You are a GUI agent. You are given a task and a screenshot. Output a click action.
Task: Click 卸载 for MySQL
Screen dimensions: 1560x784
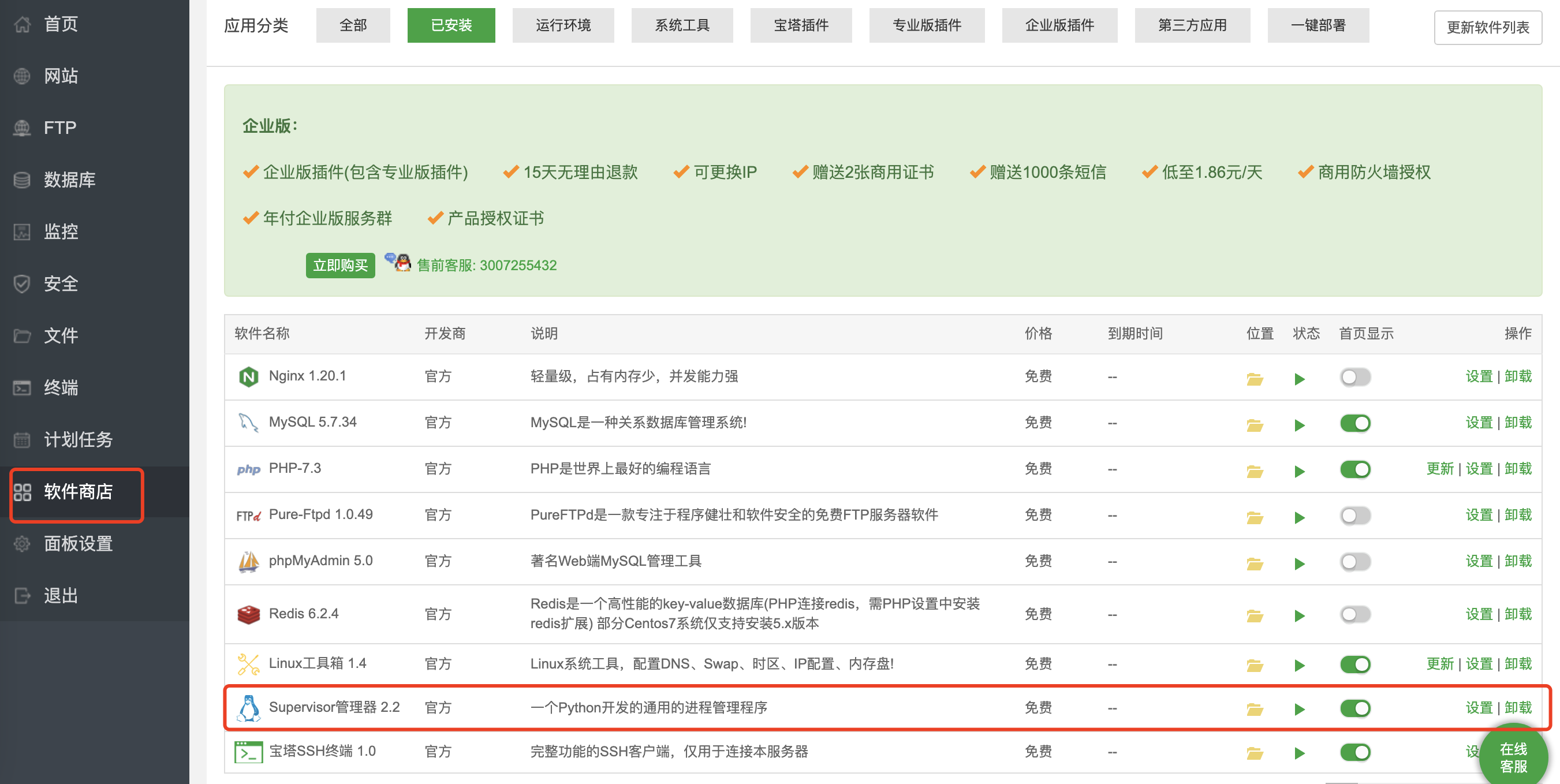[1518, 423]
